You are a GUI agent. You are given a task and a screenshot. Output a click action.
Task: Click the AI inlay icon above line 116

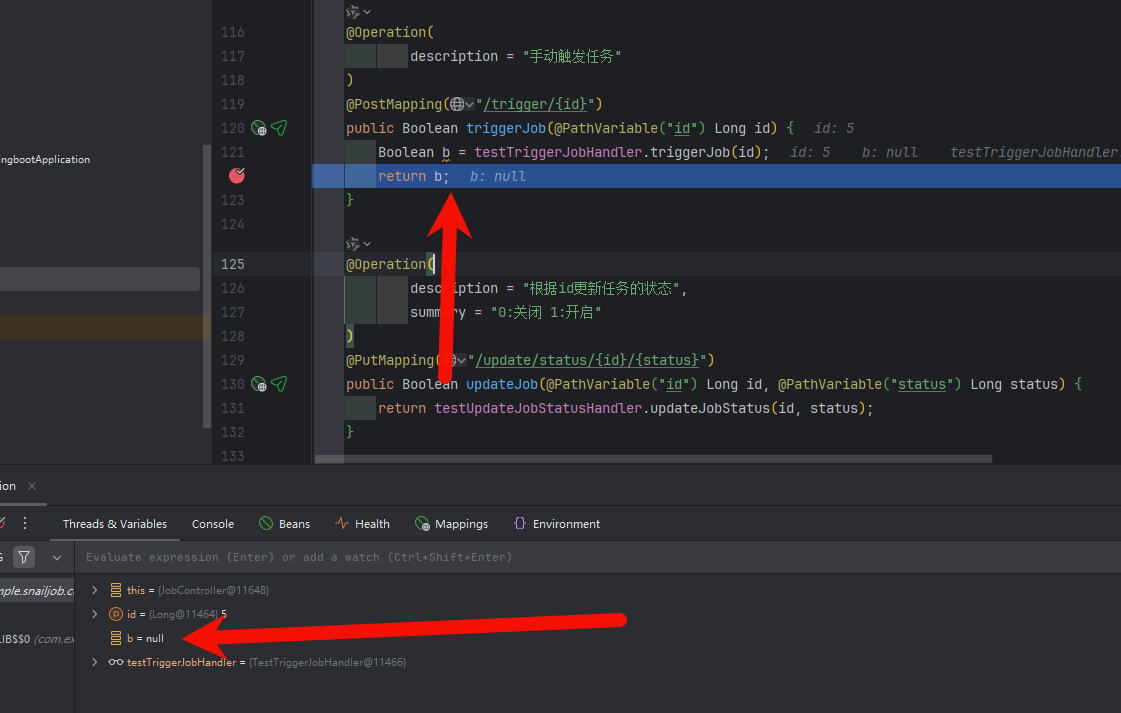pyautogui.click(x=353, y=11)
